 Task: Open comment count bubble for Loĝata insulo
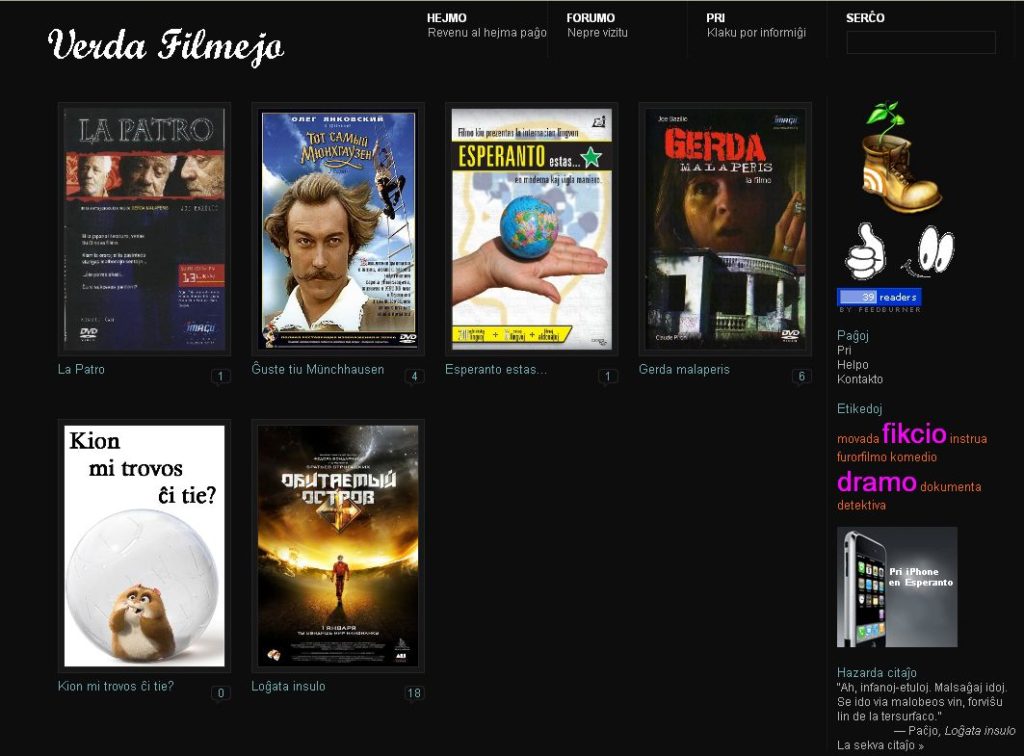[414, 693]
